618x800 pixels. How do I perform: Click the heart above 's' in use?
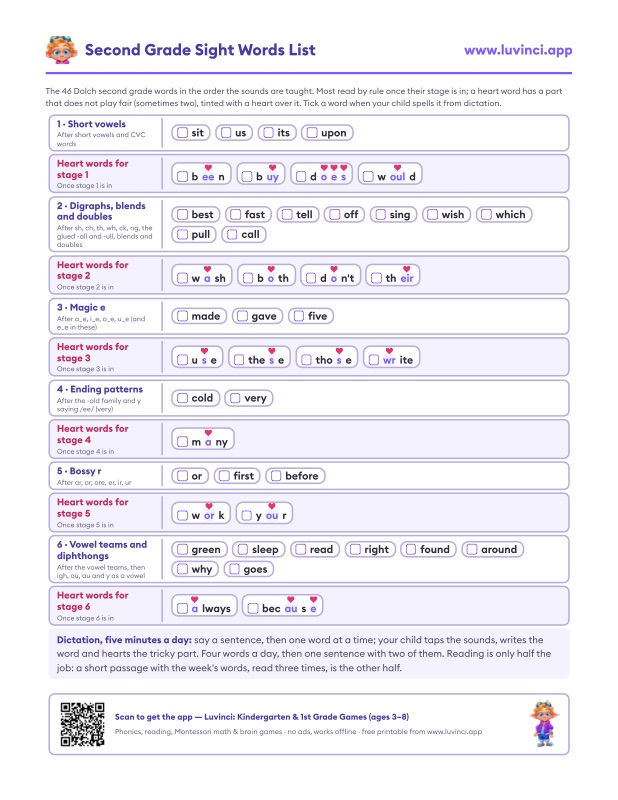pos(204,351)
